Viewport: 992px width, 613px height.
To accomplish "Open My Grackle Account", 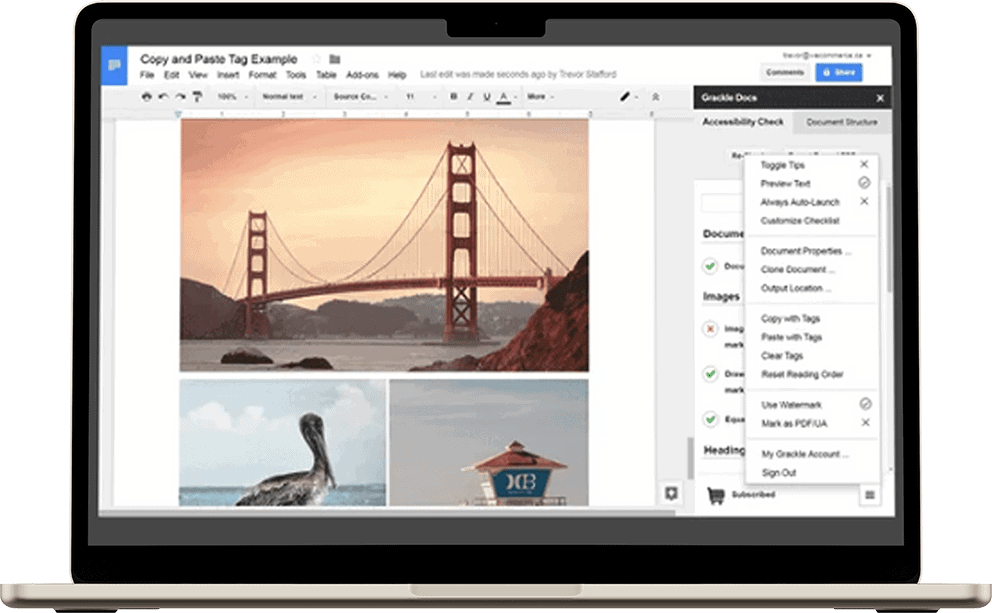I will (x=805, y=454).
